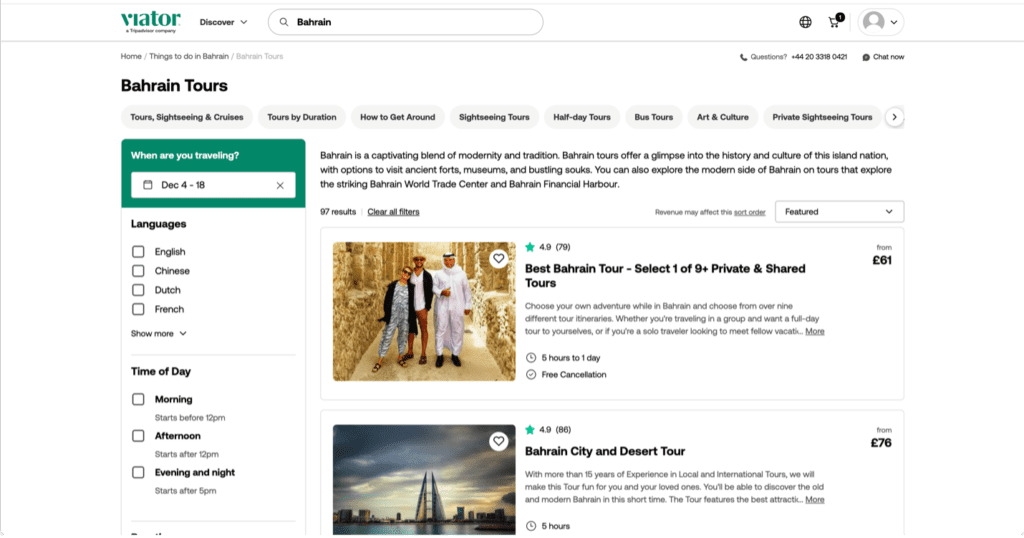Tick the Chinese language checkbox

tap(138, 271)
